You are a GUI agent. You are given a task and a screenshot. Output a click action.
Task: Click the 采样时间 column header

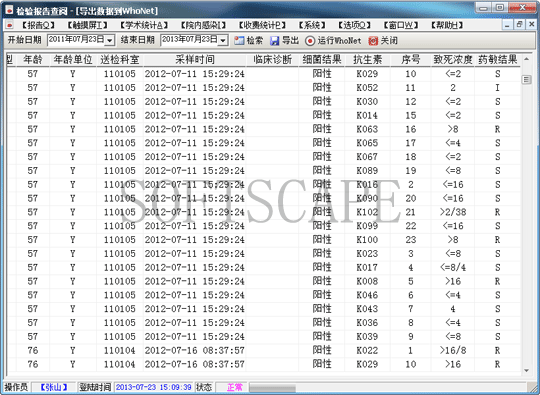click(195, 60)
